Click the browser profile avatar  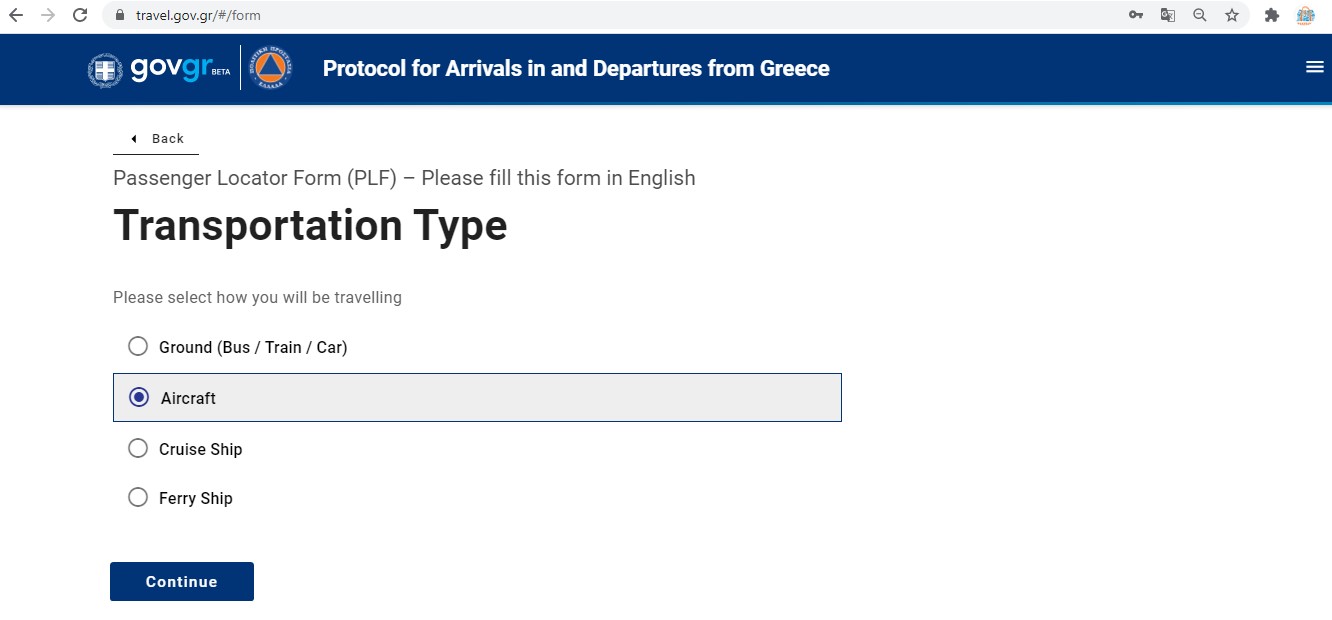click(x=1305, y=15)
